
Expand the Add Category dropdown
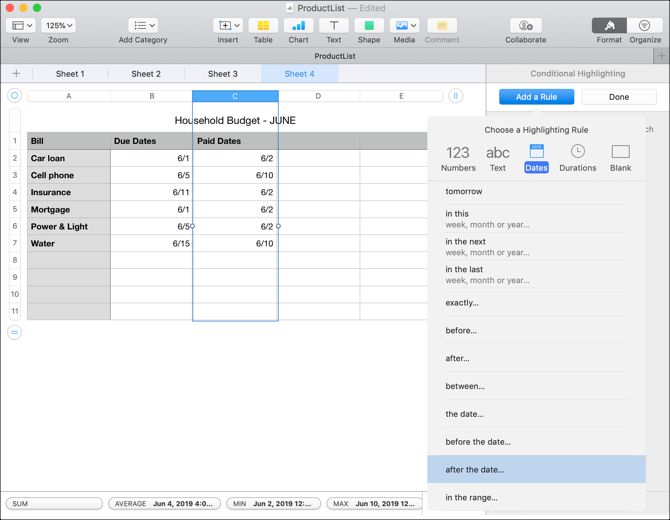click(143, 26)
